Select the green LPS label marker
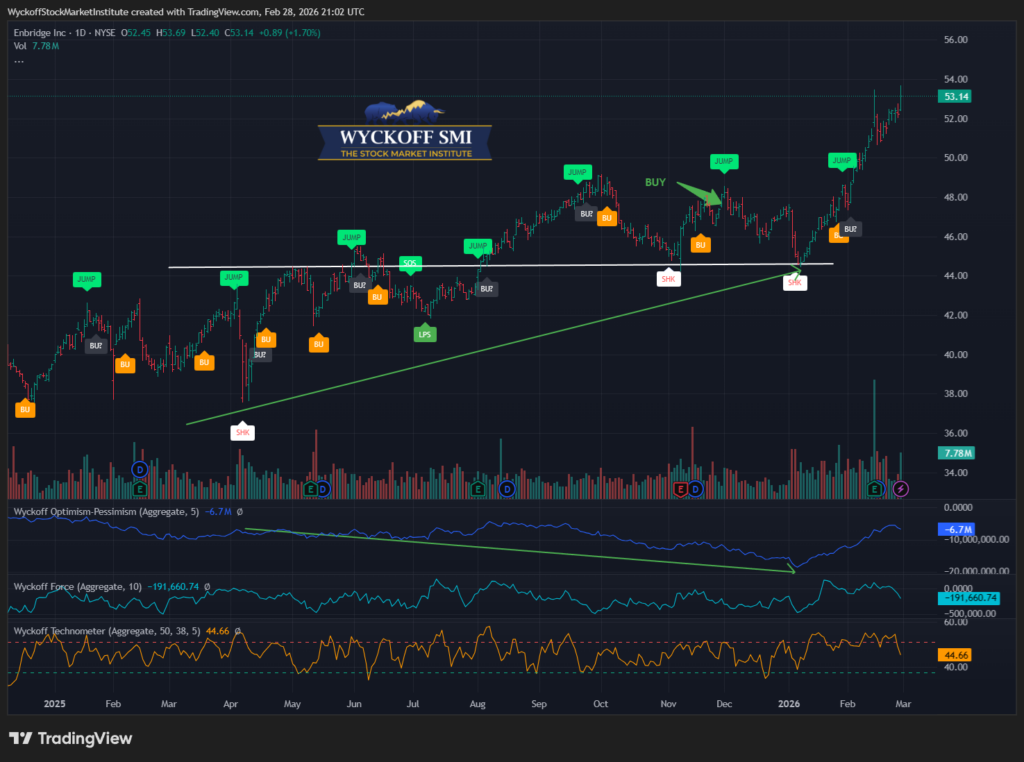Screen dimensions: 1024x762 tap(425, 334)
